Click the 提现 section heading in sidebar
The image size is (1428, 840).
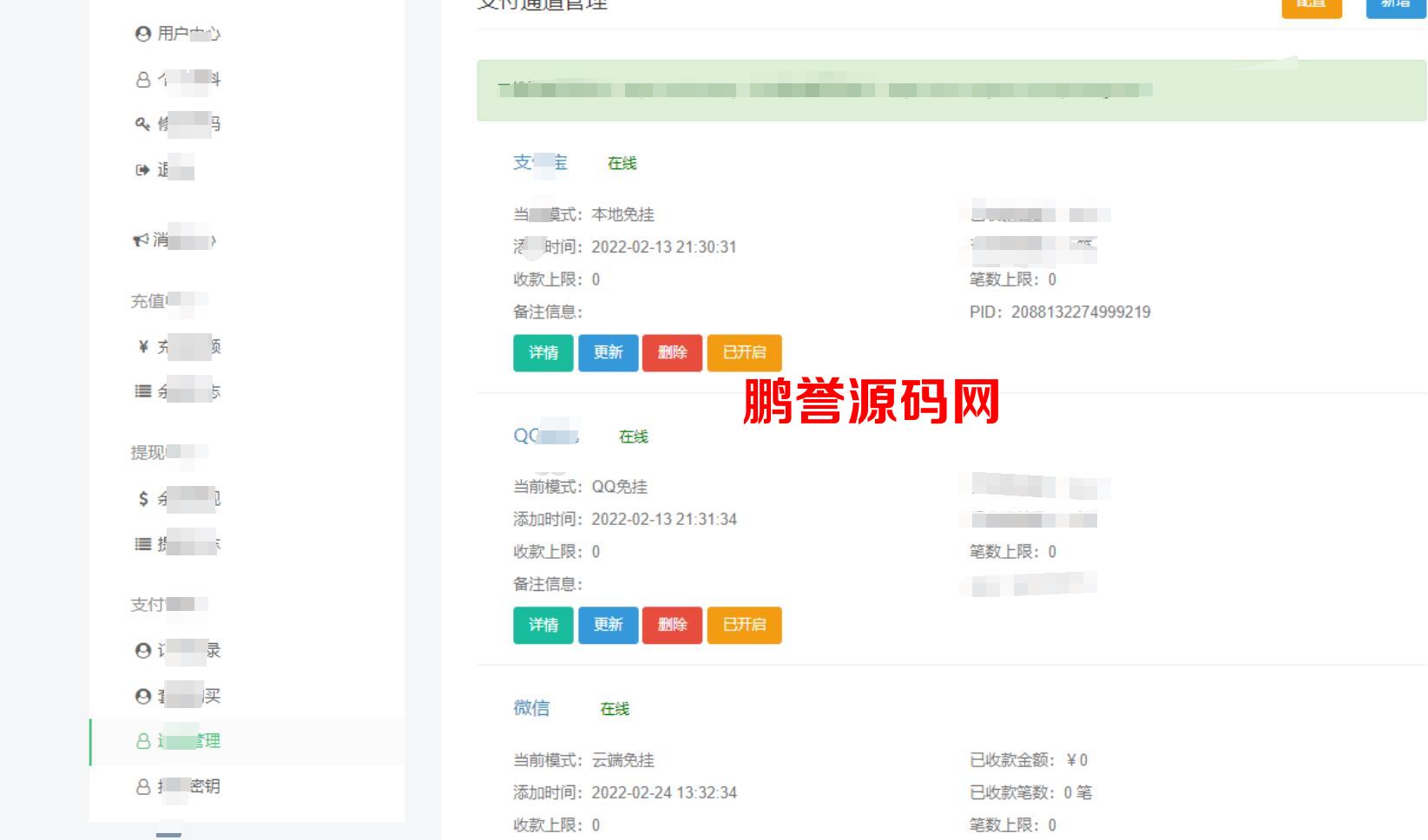(x=169, y=452)
